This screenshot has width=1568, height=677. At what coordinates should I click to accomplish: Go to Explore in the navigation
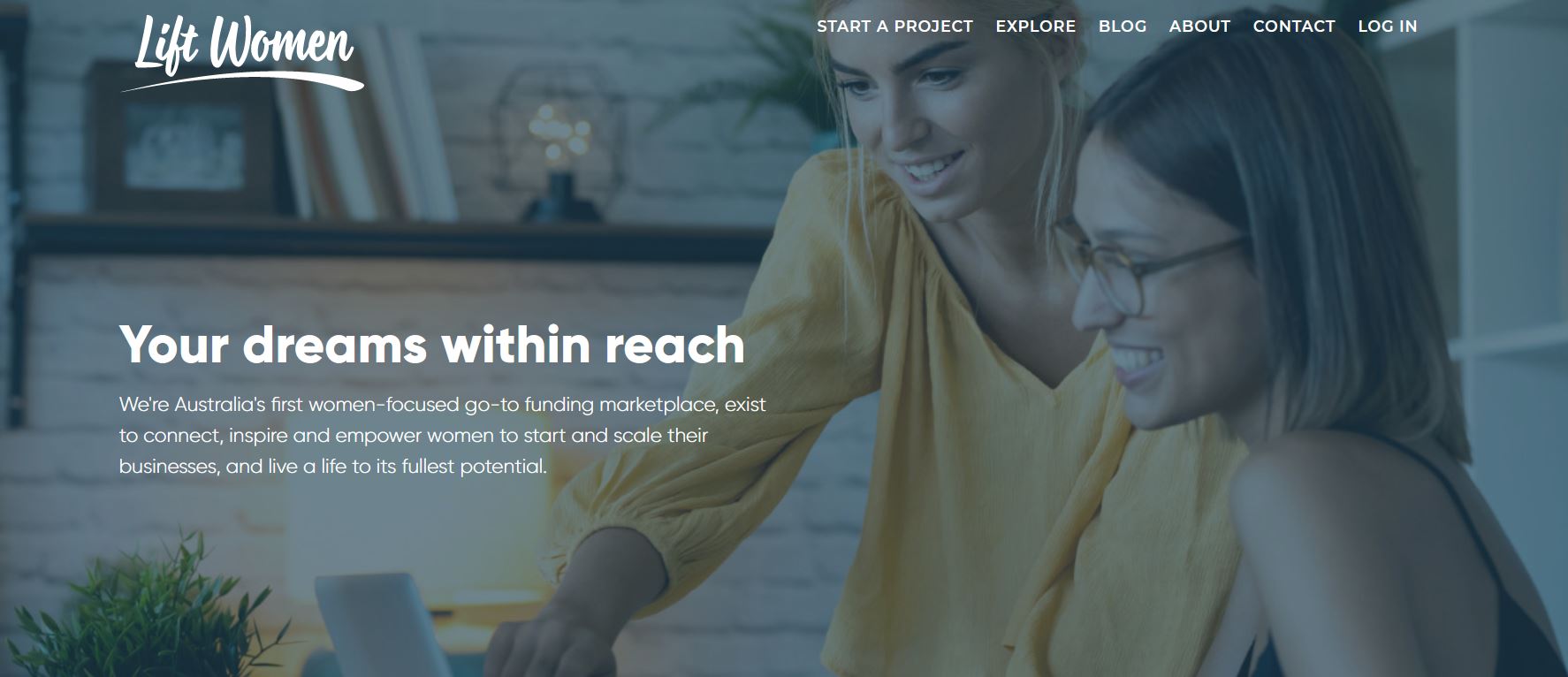pyautogui.click(x=1035, y=27)
